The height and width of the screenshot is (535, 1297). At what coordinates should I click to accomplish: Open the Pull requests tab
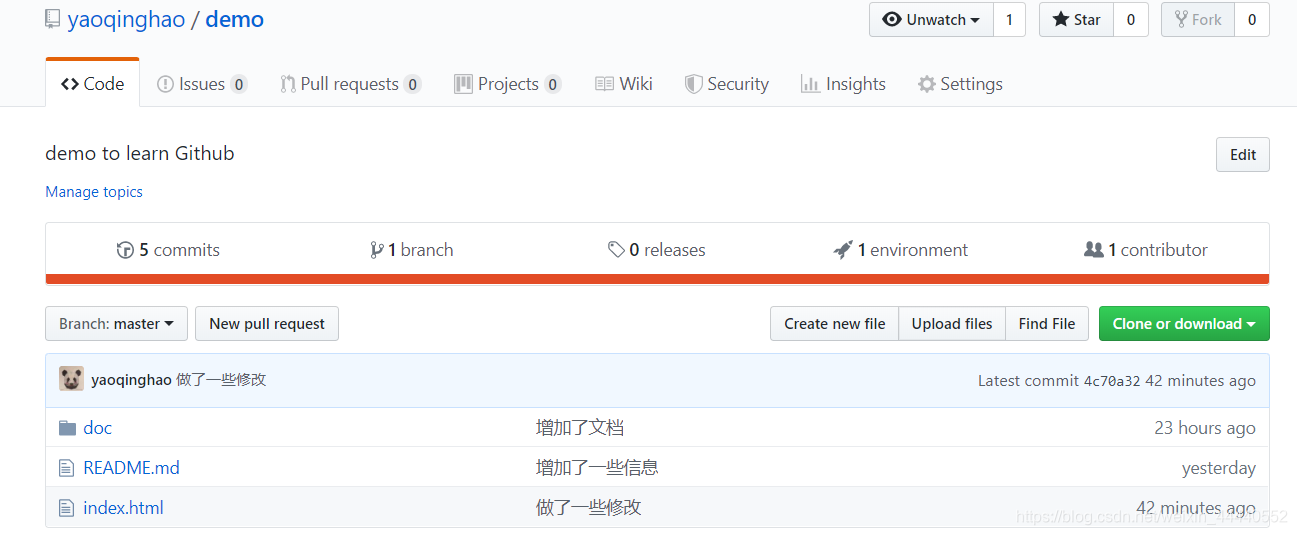(x=350, y=84)
